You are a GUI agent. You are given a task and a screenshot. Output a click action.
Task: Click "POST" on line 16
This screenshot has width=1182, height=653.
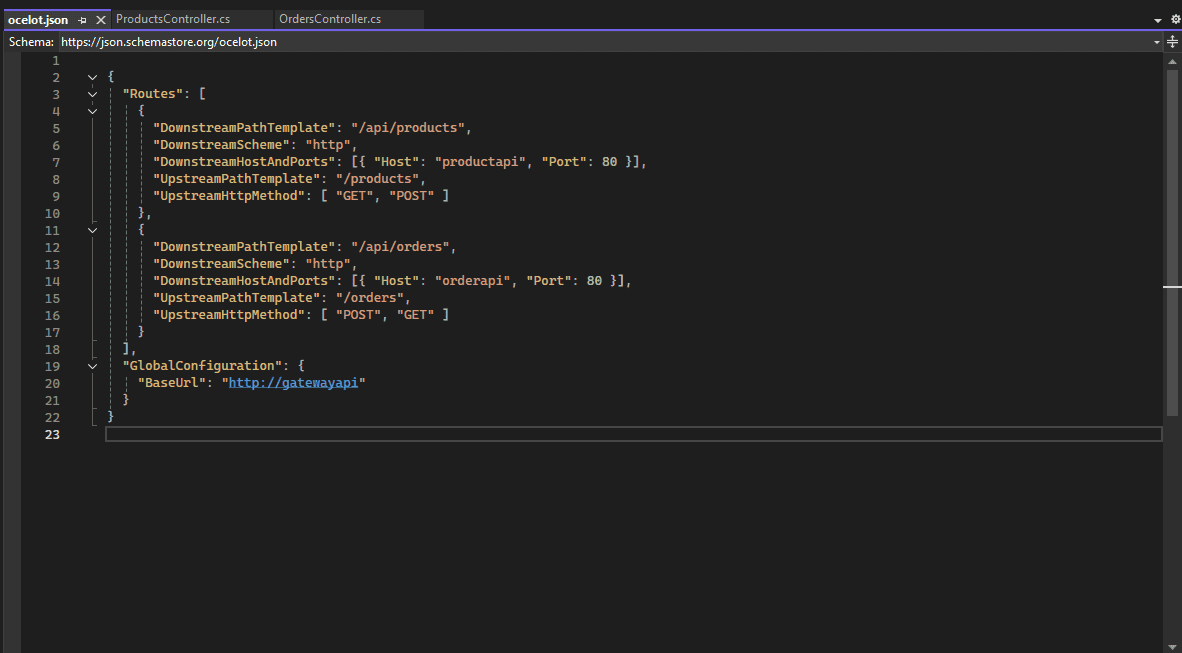(358, 315)
